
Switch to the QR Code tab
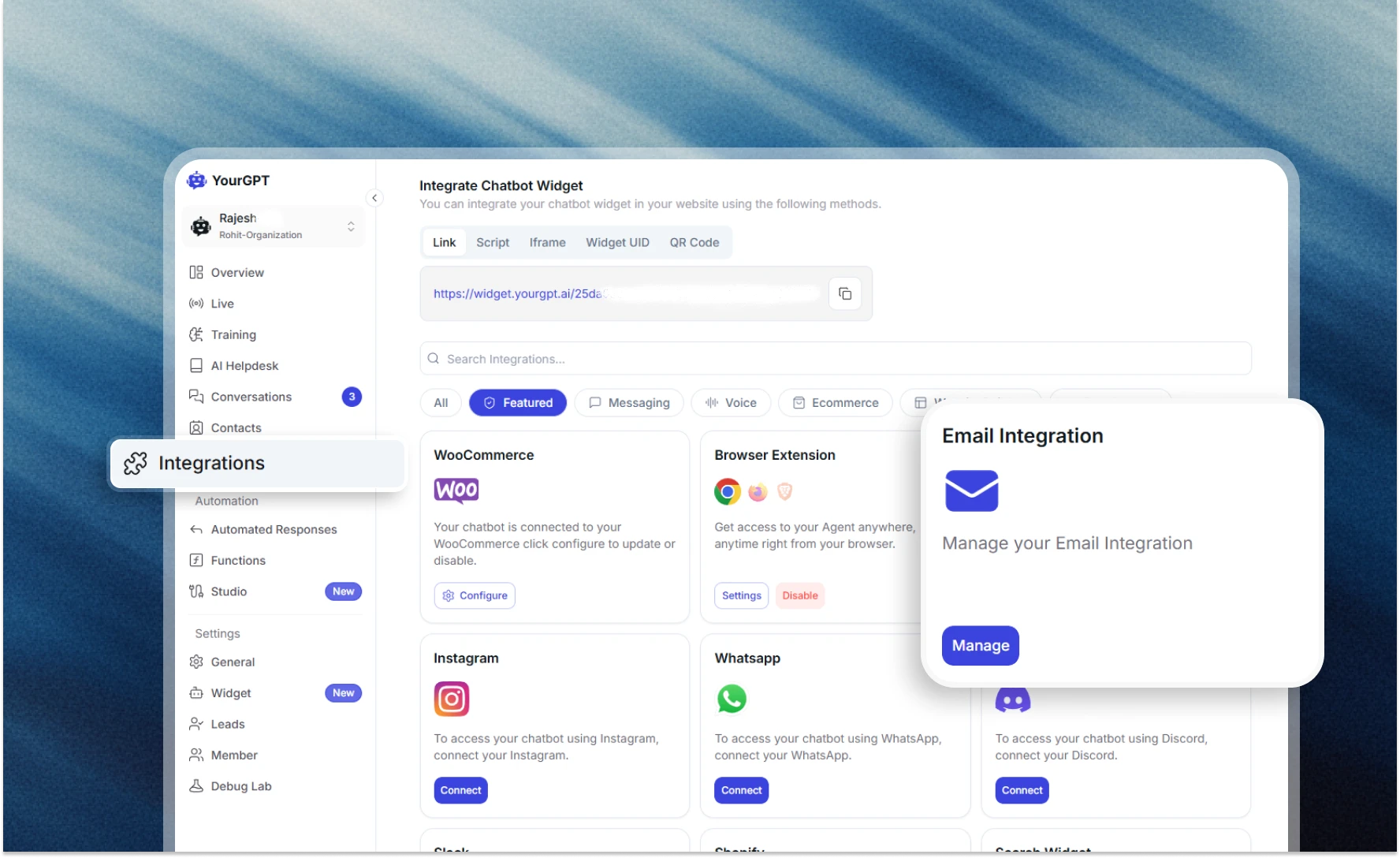click(694, 242)
